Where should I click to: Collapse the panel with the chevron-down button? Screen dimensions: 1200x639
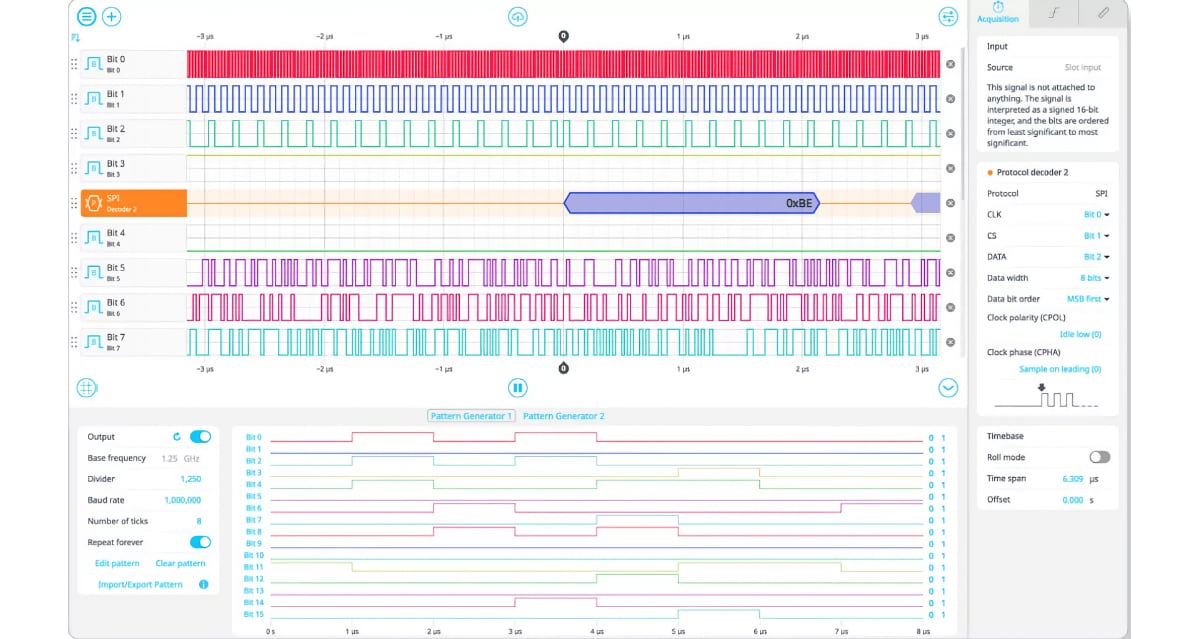point(948,388)
